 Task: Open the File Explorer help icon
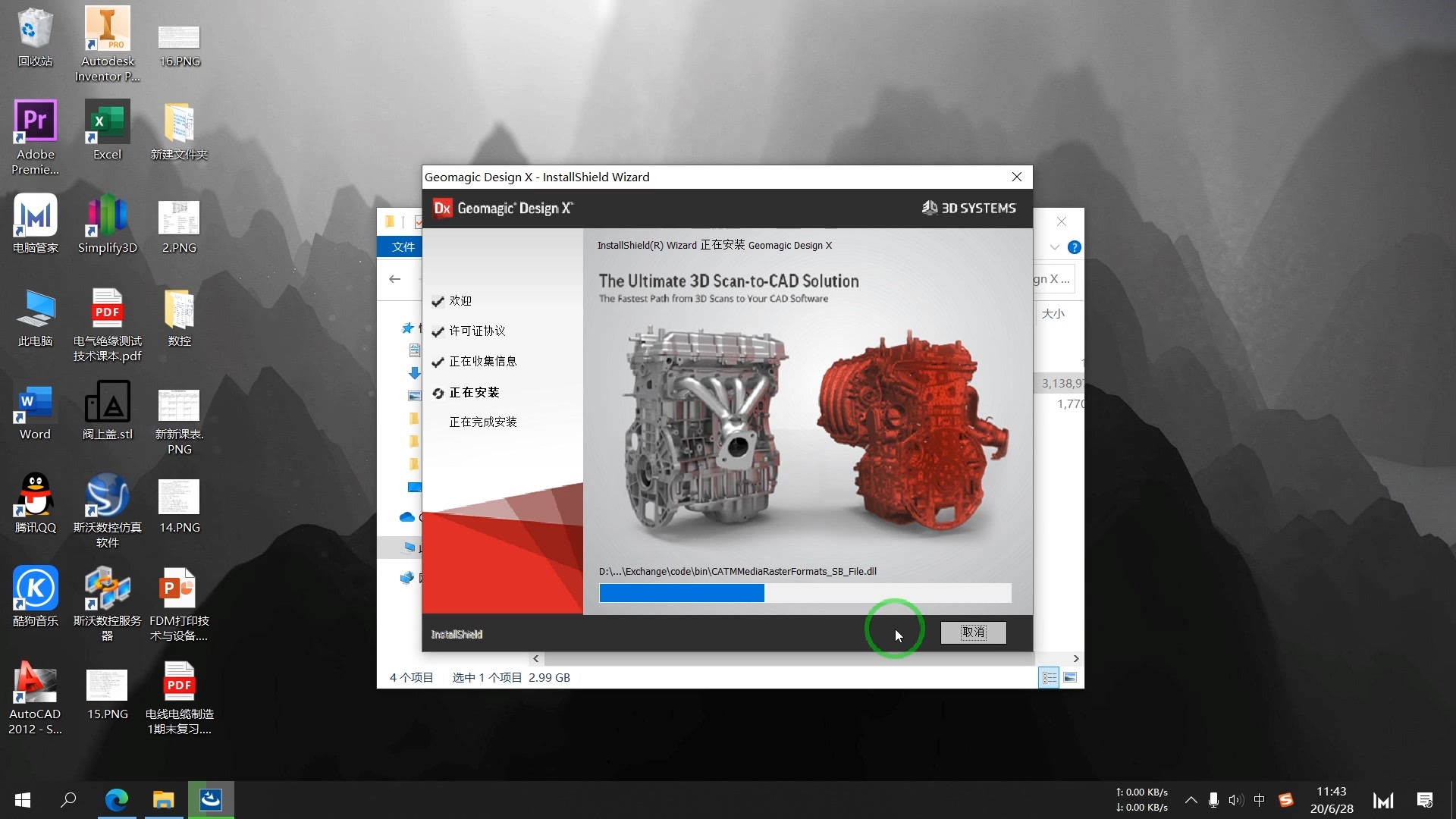[1074, 247]
